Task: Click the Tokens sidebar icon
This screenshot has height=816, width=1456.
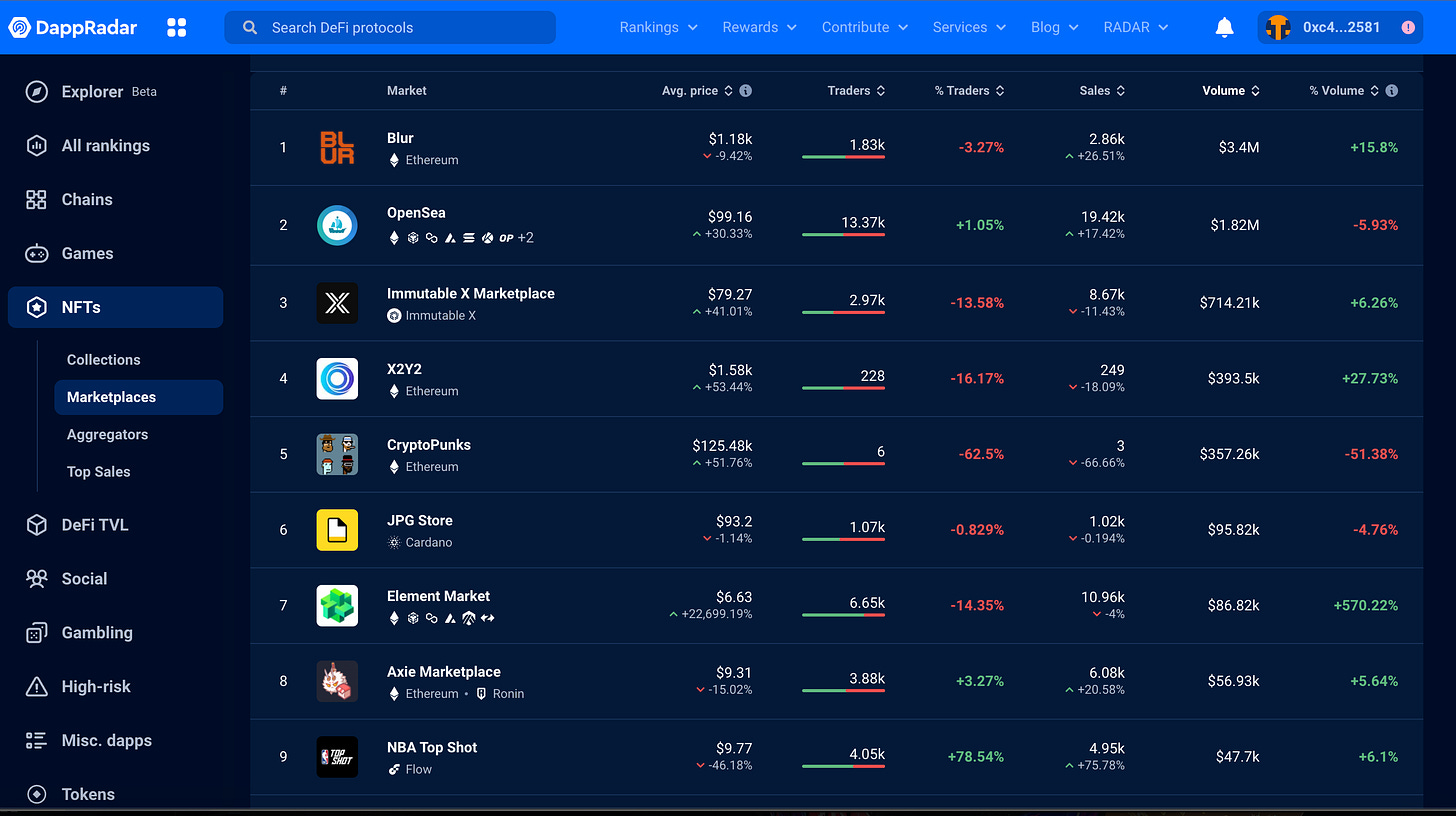Action: (37, 794)
